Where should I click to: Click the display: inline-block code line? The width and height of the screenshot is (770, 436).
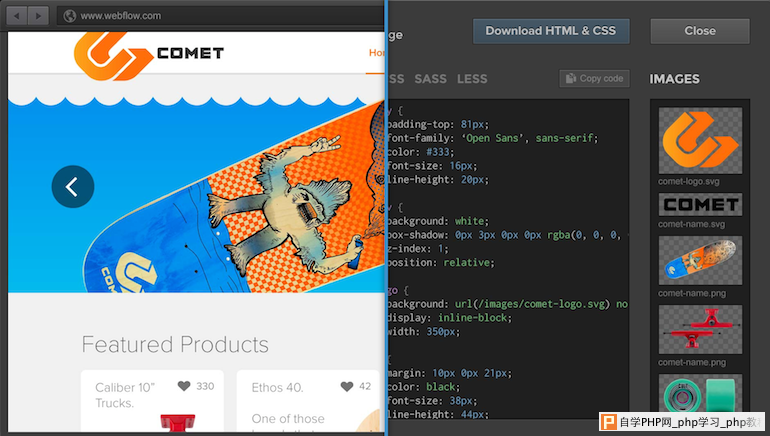tap(450, 318)
